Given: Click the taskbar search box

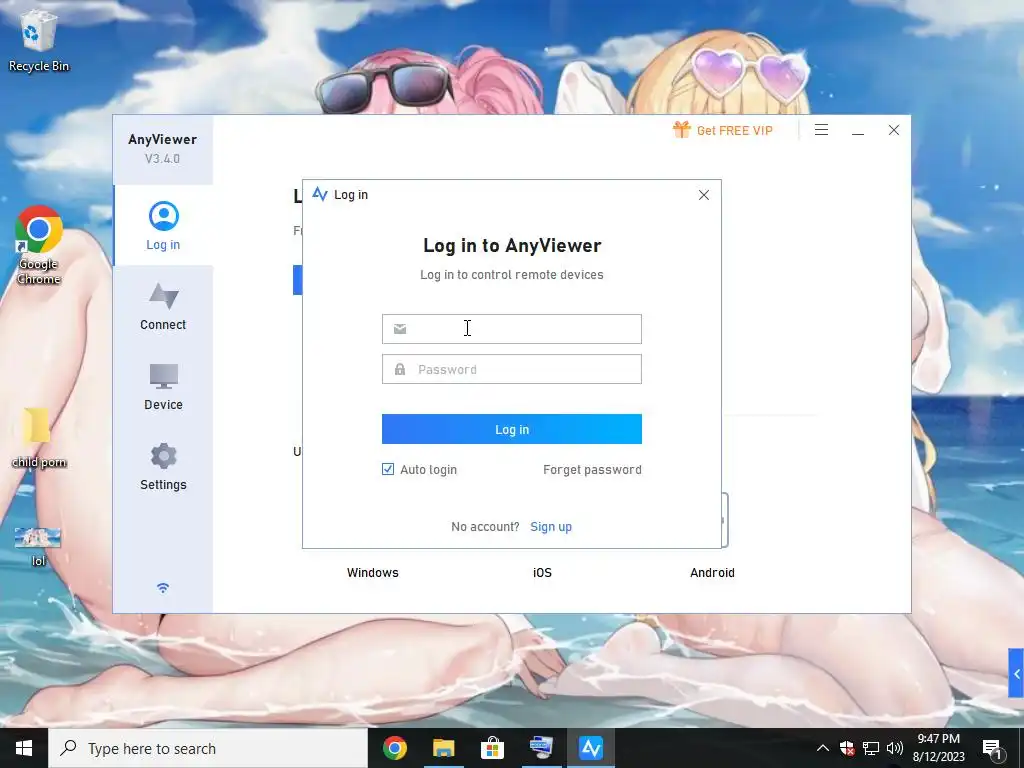Looking at the screenshot, I should [x=208, y=748].
